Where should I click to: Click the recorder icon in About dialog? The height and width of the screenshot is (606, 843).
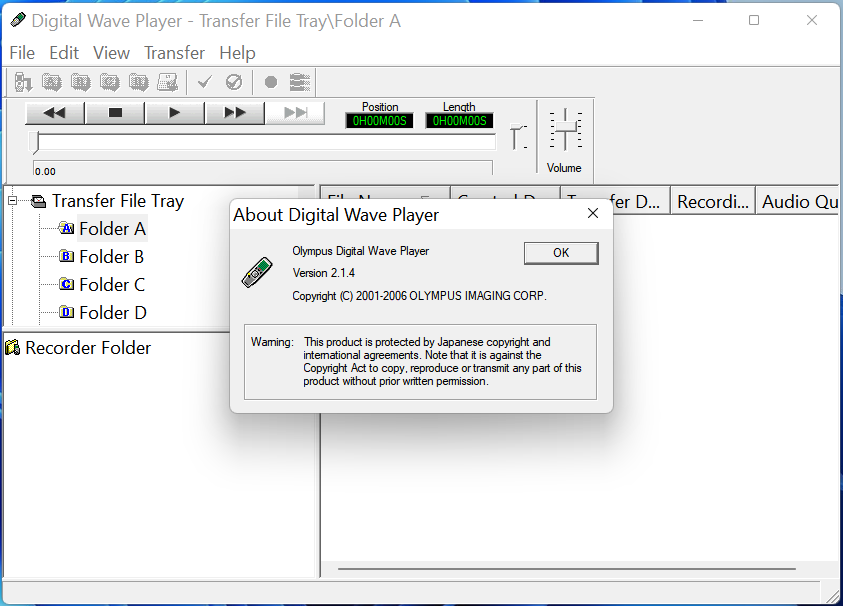point(257,272)
